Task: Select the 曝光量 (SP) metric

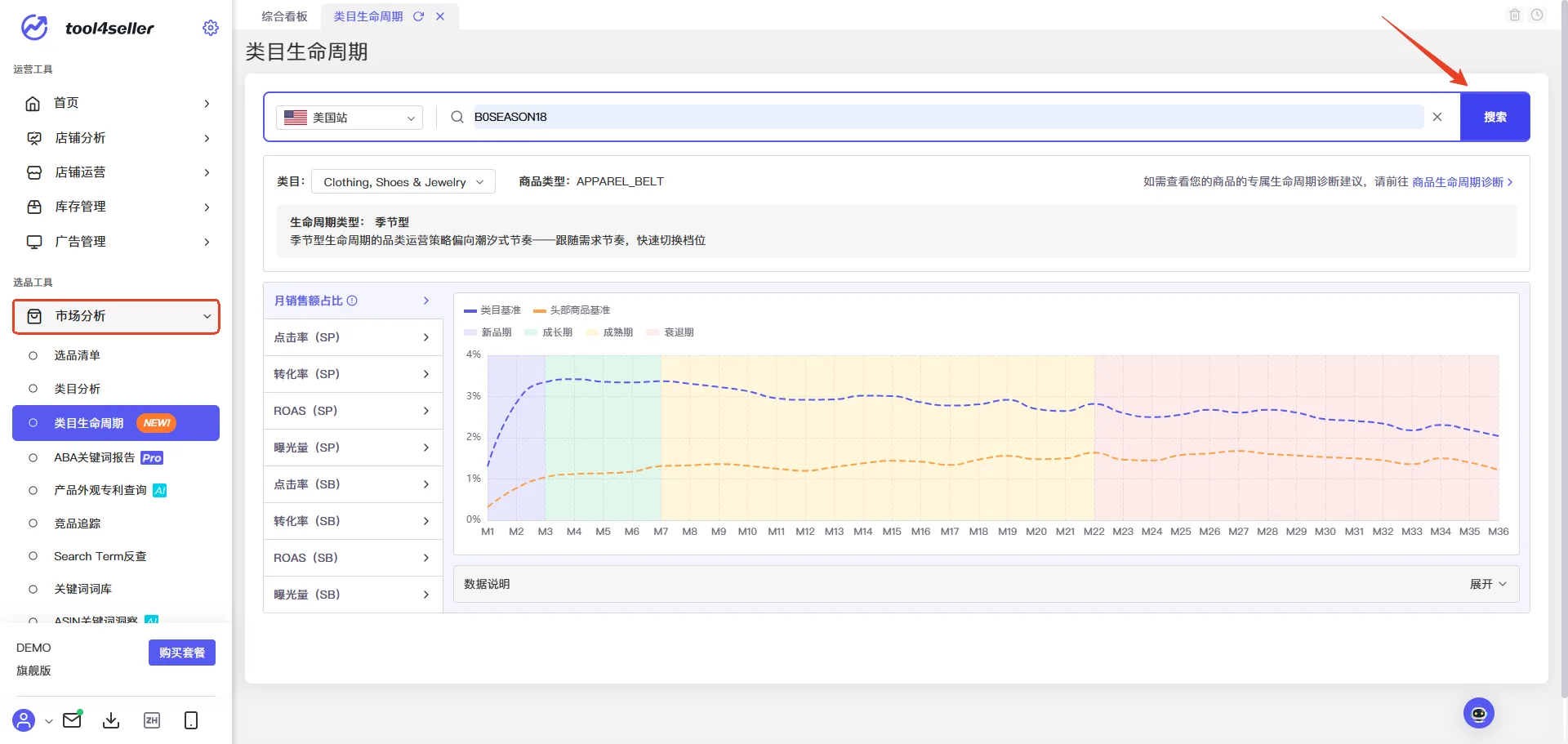Action: pos(353,448)
